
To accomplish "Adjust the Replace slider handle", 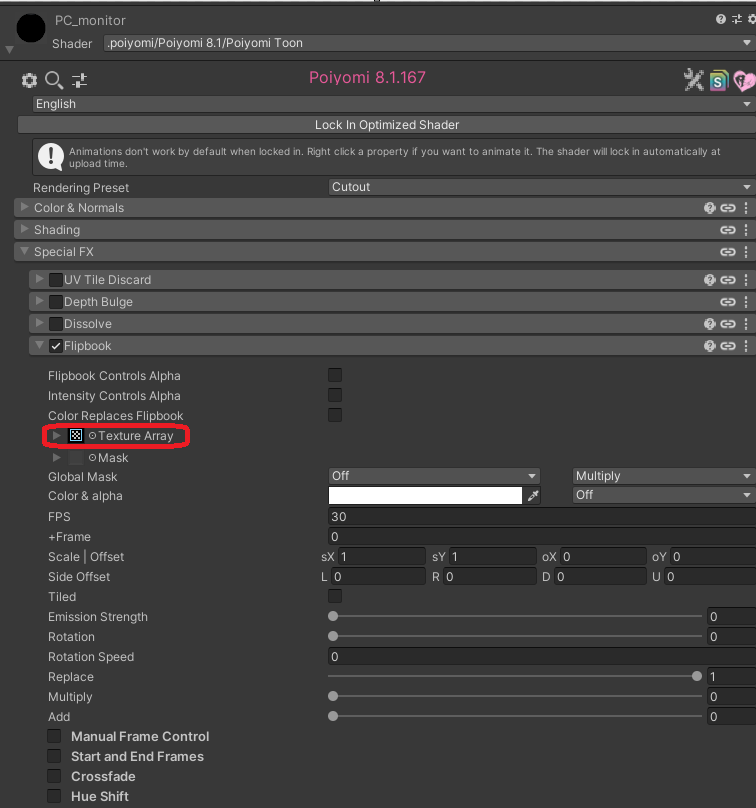I will tap(697, 676).
